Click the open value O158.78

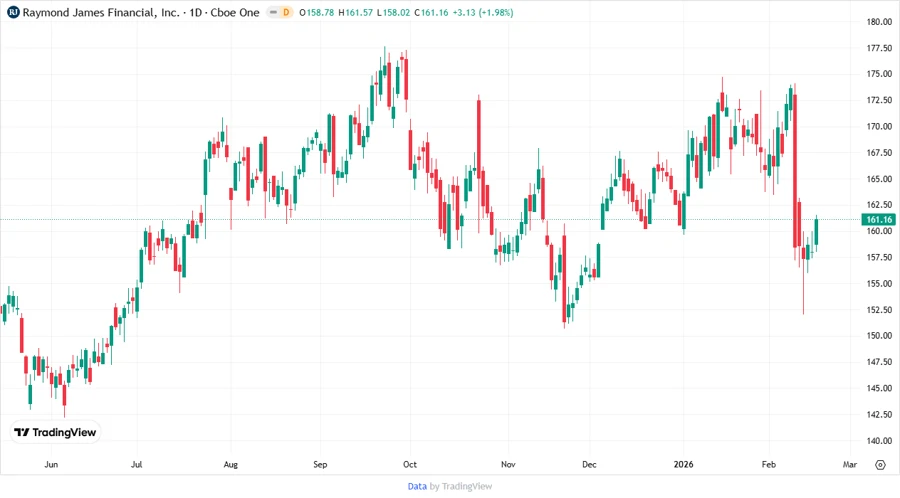316,12
